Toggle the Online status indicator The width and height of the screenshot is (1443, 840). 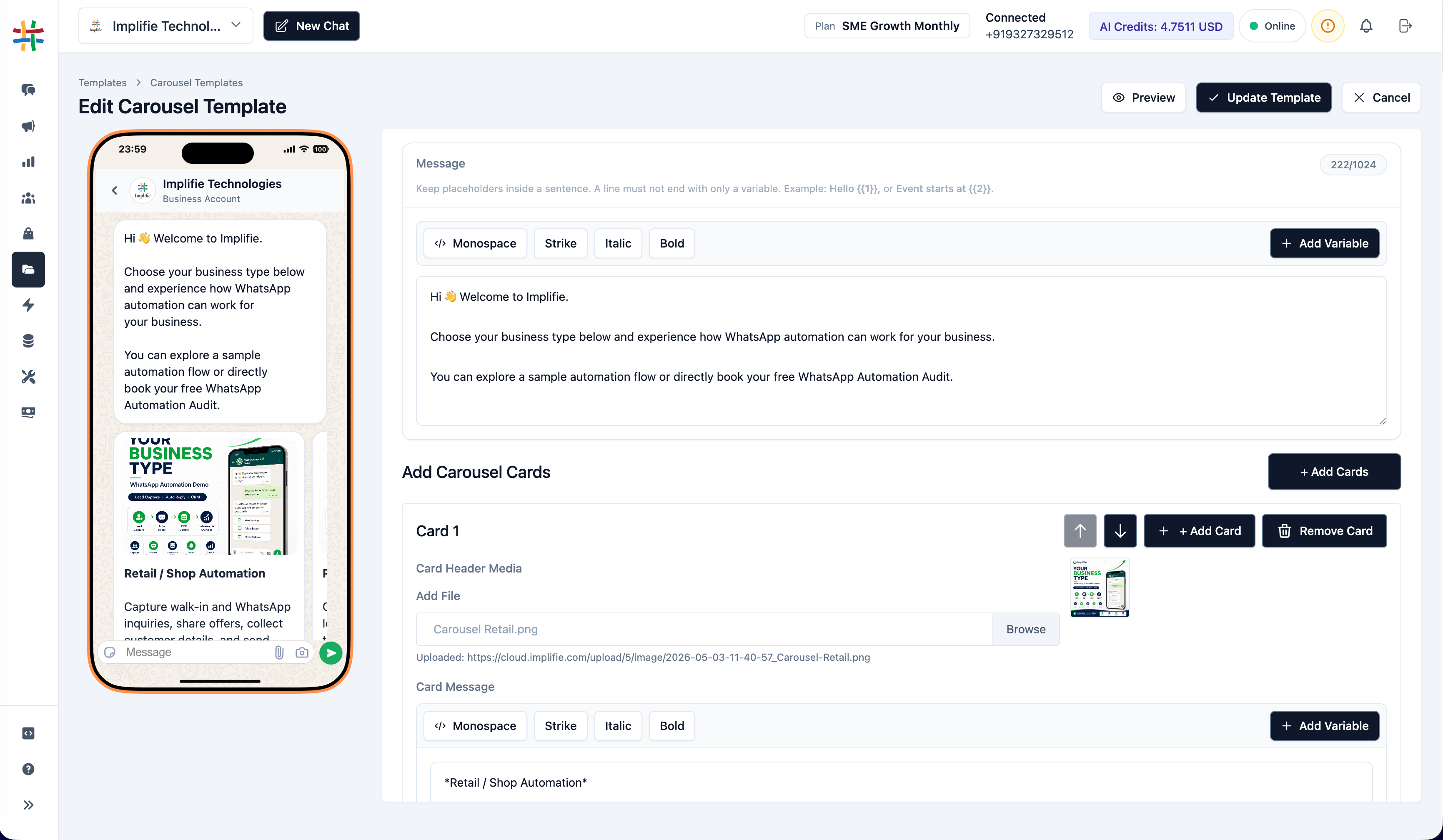[1272, 26]
